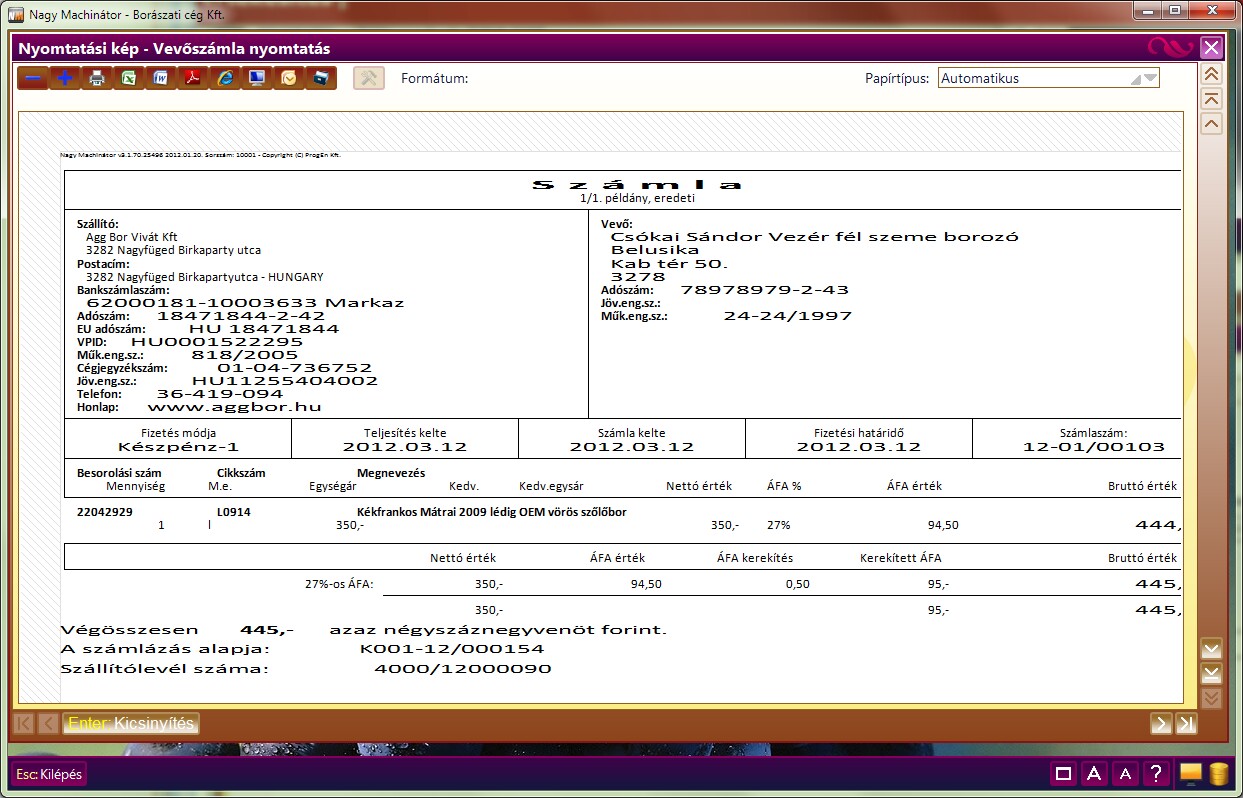
Task: Click the gold database icon in status bar
Action: 1218,774
